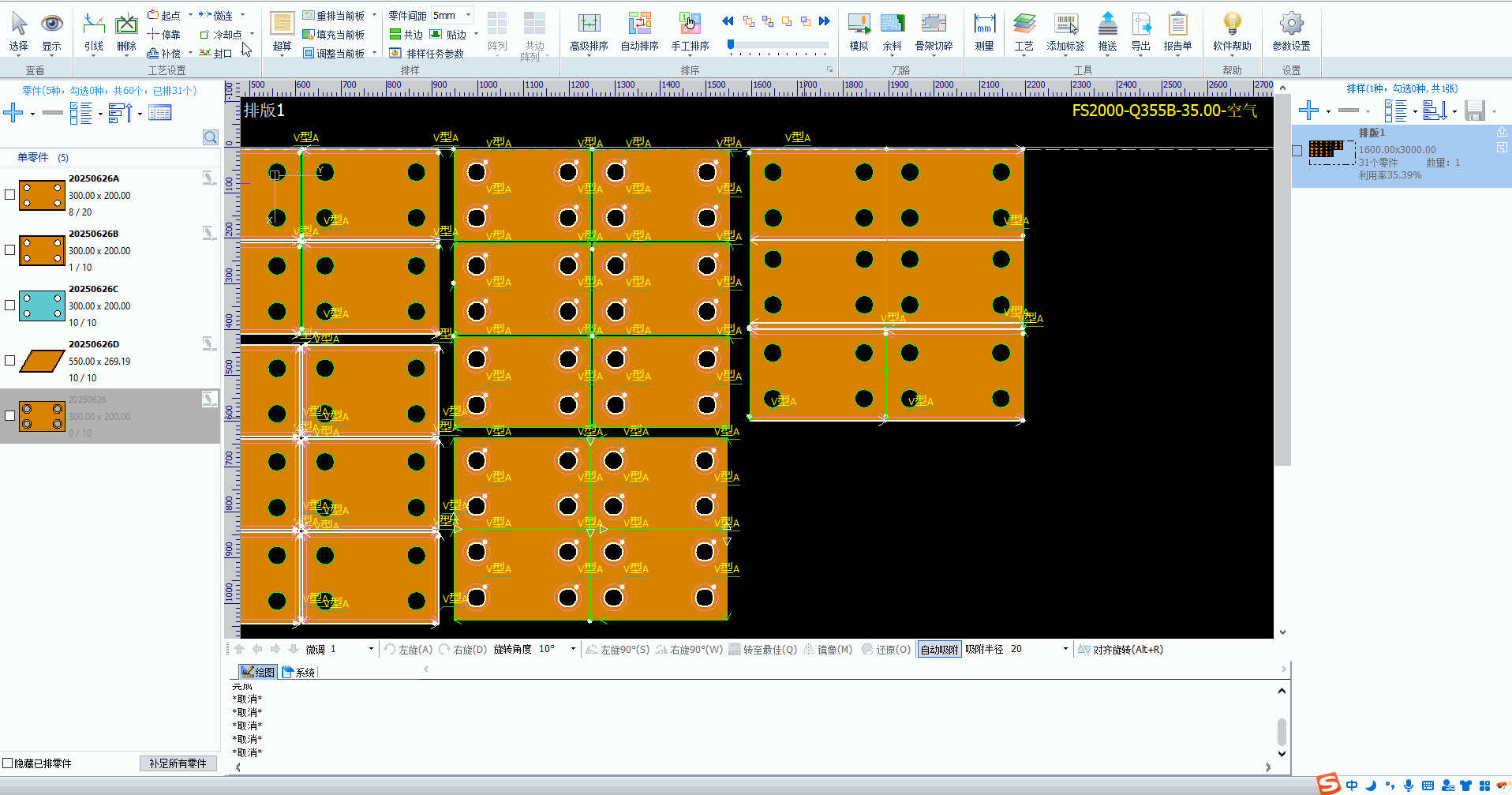The image size is (1512, 795).
Task: Expand the 吸附半径 20 dropdown
Action: click(1065, 649)
